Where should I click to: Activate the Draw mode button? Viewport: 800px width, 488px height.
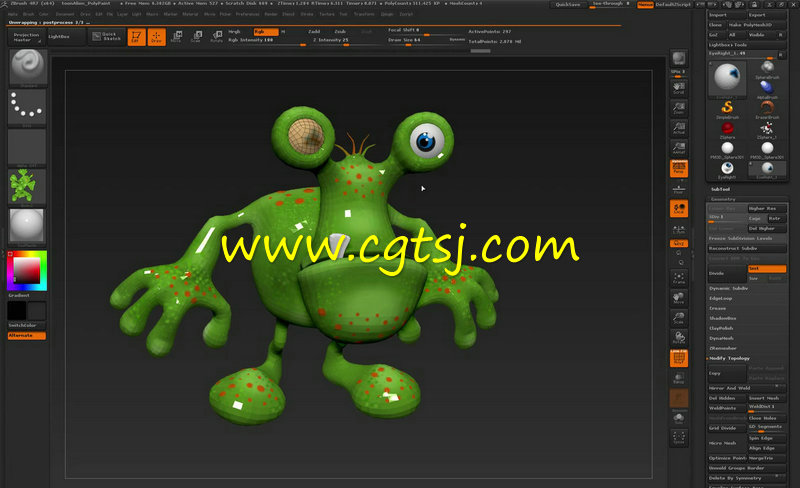[x=157, y=37]
